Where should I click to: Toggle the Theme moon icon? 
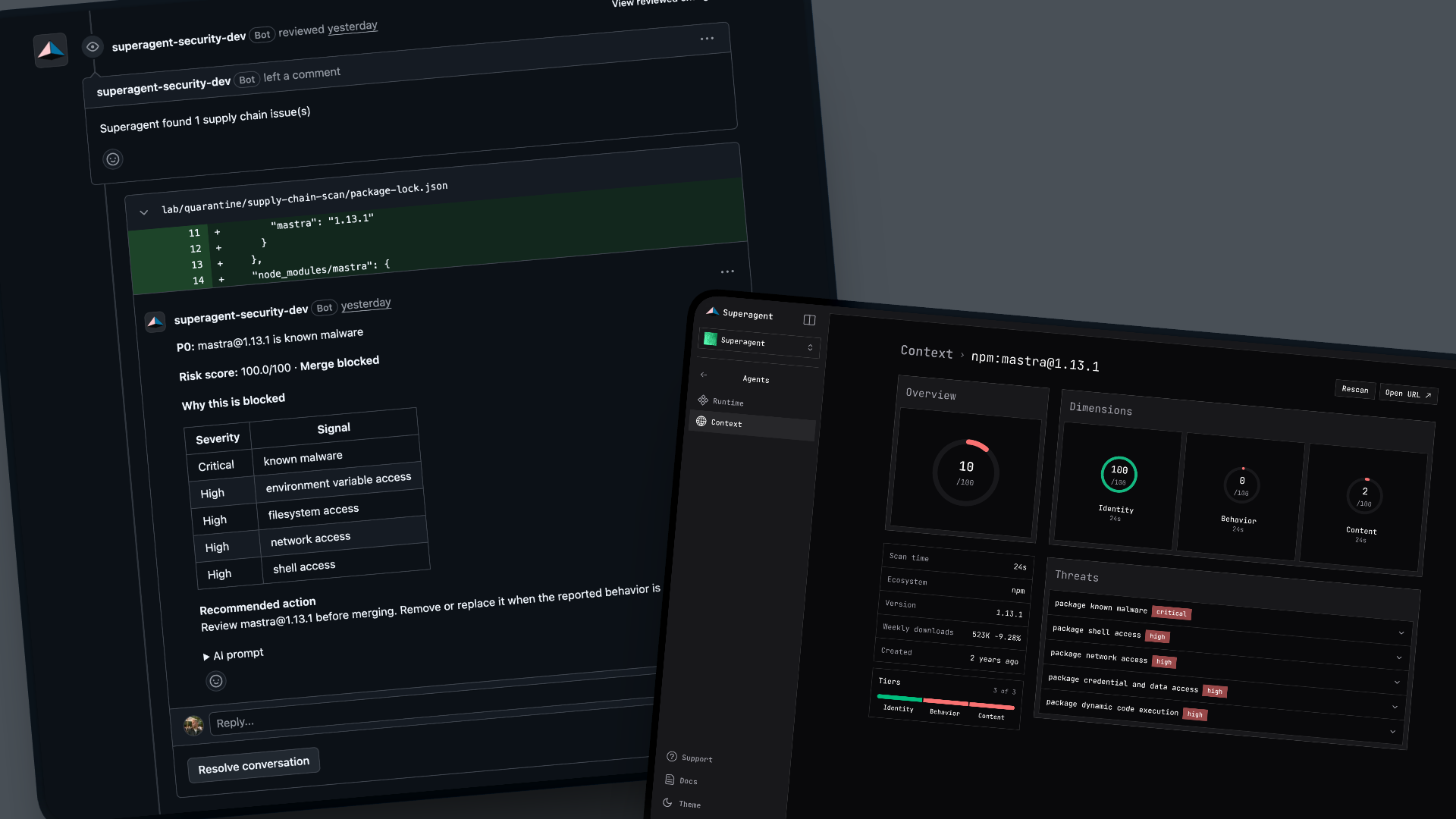coord(667,802)
